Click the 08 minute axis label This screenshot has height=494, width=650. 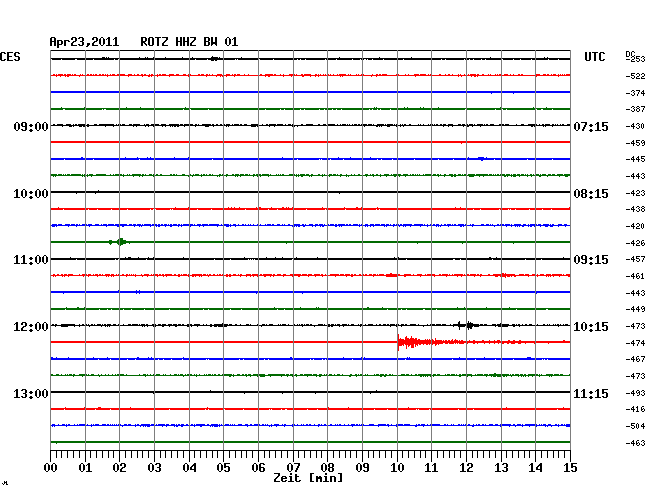click(x=327, y=468)
